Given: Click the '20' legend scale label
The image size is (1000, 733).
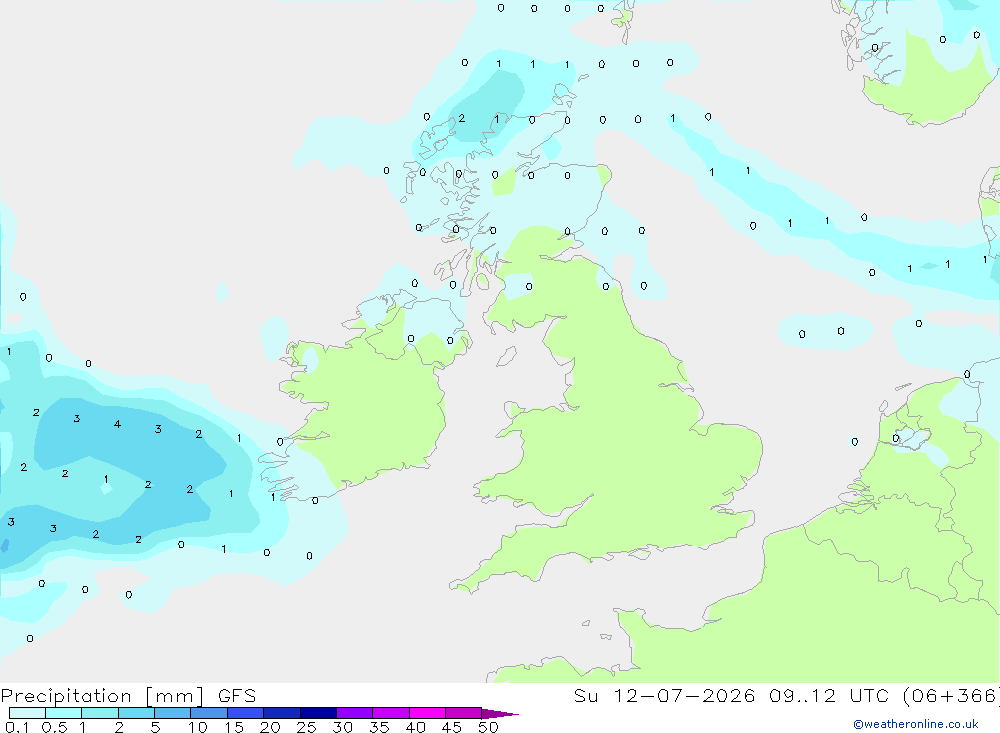Looking at the screenshot, I should click(270, 727).
